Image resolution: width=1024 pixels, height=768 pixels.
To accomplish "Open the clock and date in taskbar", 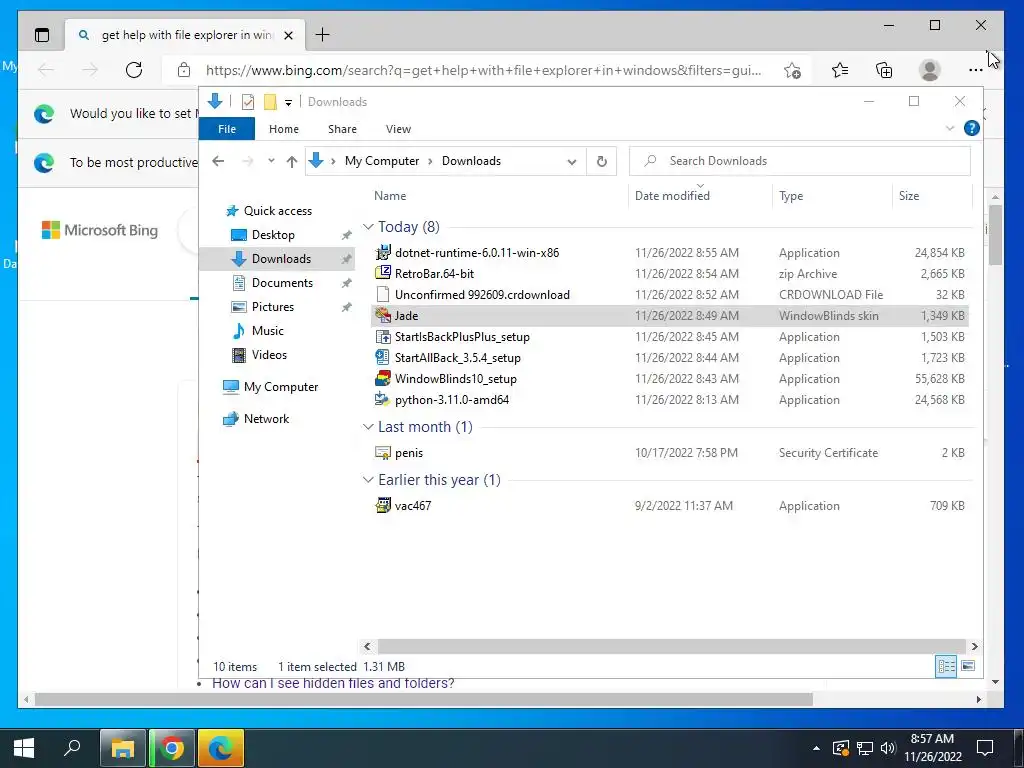I will 933,748.
